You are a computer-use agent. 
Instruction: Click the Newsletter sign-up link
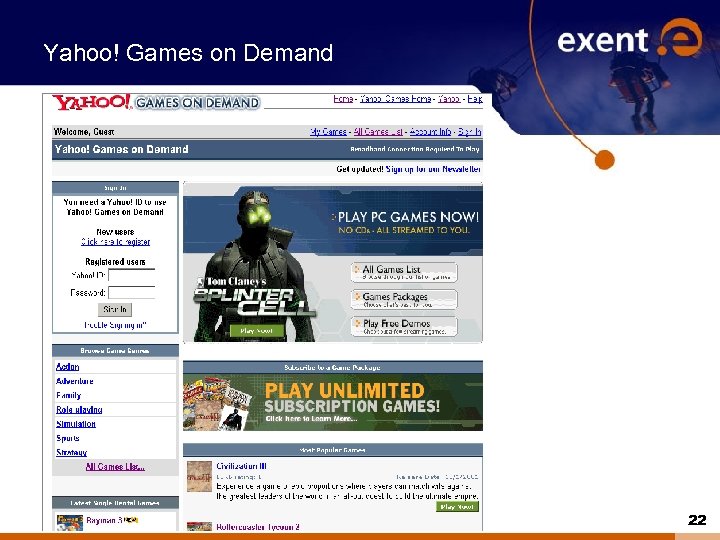click(x=433, y=169)
